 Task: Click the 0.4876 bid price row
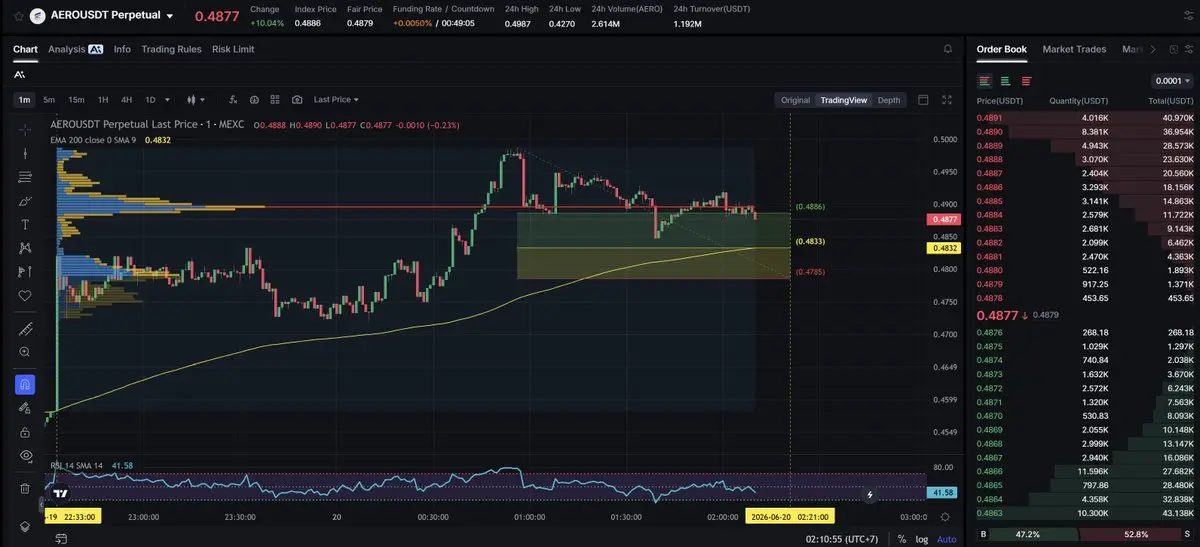point(1085,333)
